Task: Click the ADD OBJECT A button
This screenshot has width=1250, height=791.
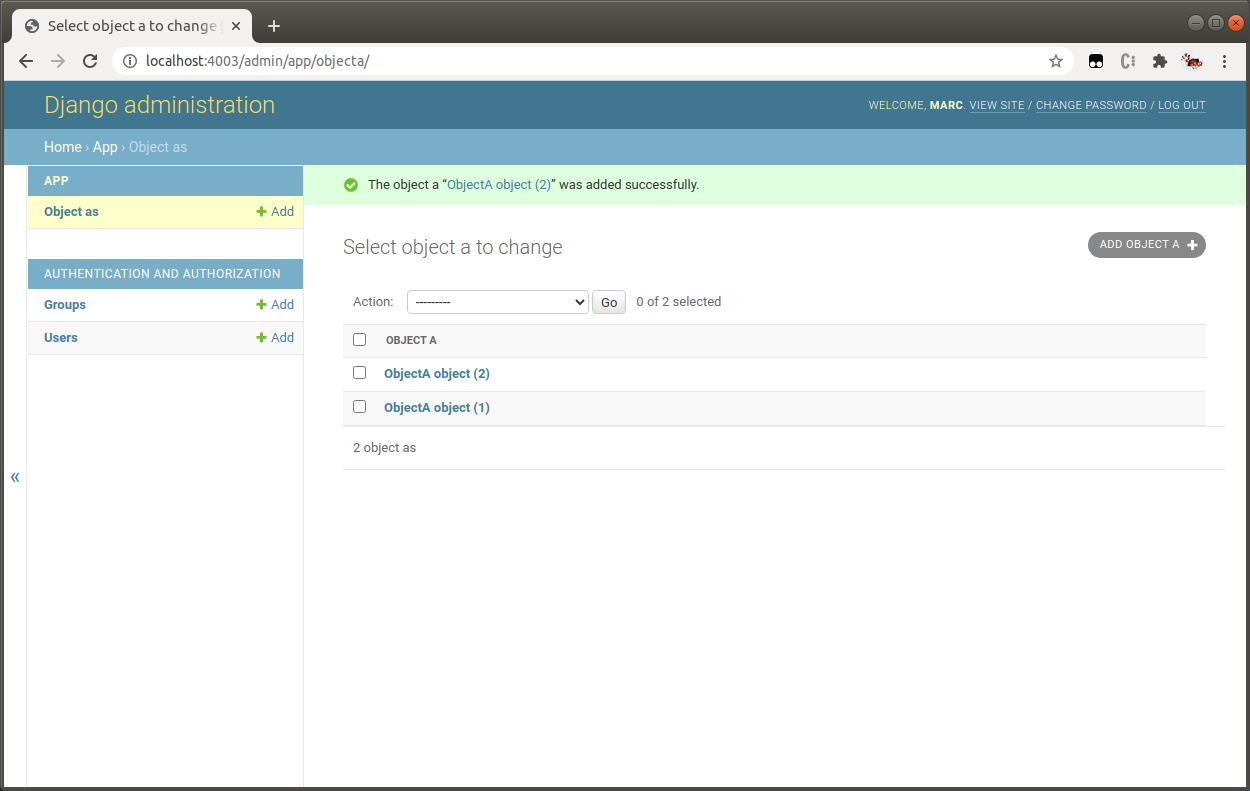Action: click(1147, 245)
